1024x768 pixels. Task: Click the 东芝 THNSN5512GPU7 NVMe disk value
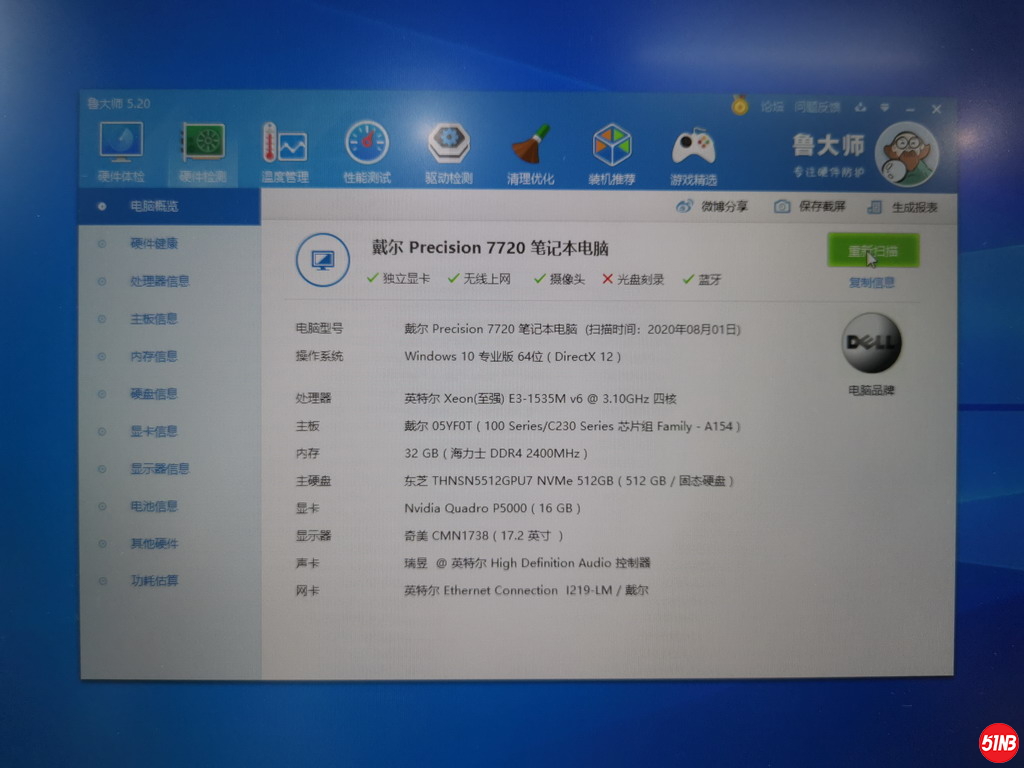[569, 481]
